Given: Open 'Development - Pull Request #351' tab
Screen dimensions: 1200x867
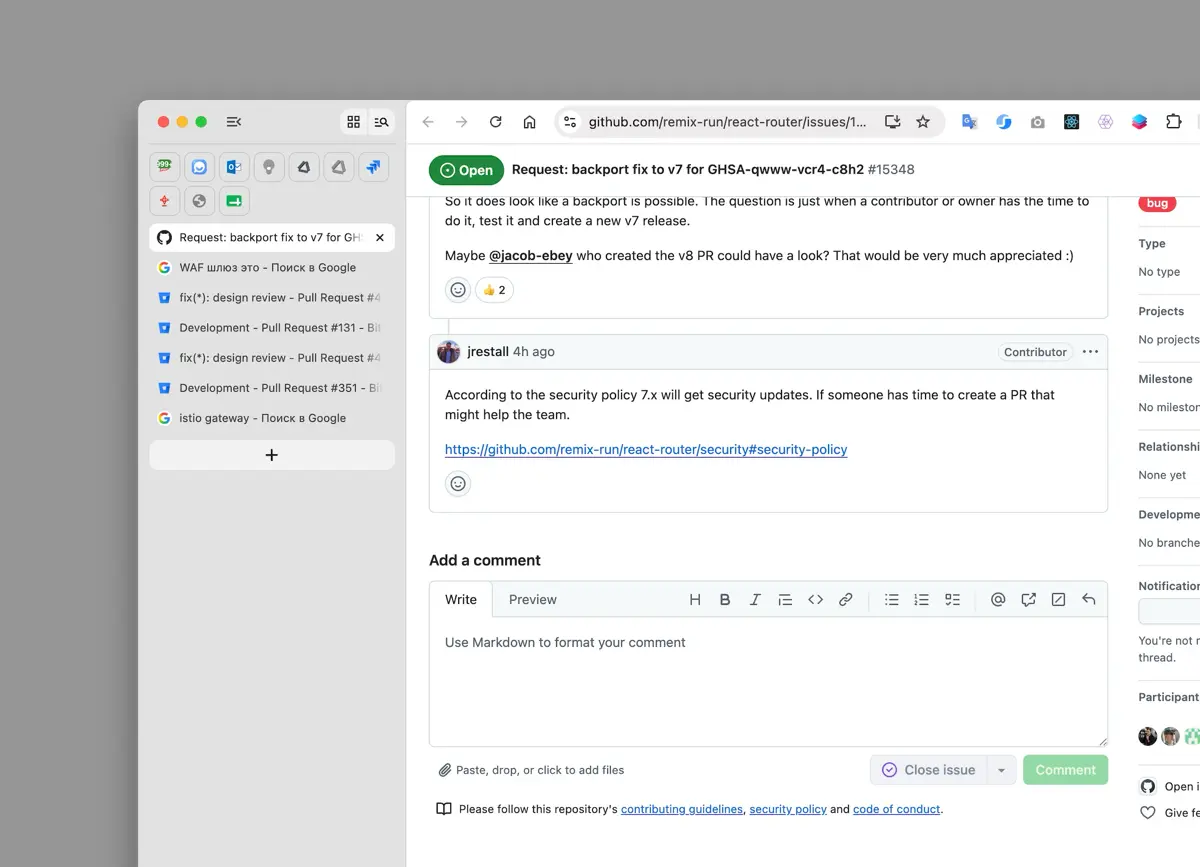Looking at the screenshot, I should [x=272, y=388].
